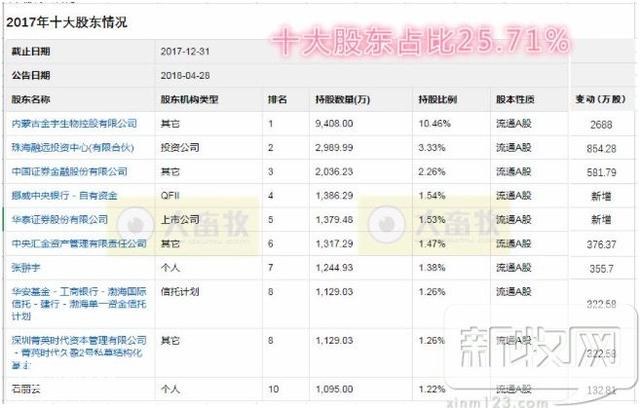Image resolution: width=640 pixels, height=408 pixels.
Task: Open 中国证券金融股份有限公司 link
Action: 69,171
